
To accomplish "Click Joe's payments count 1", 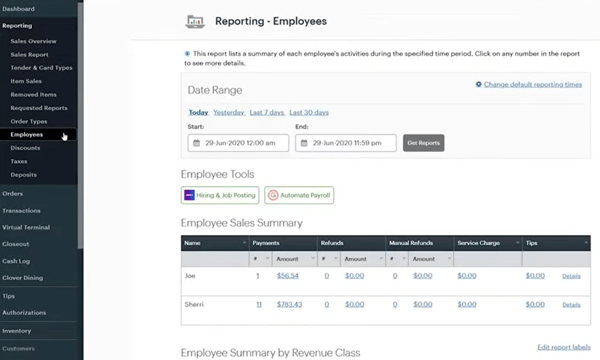I will coord(258,275).
